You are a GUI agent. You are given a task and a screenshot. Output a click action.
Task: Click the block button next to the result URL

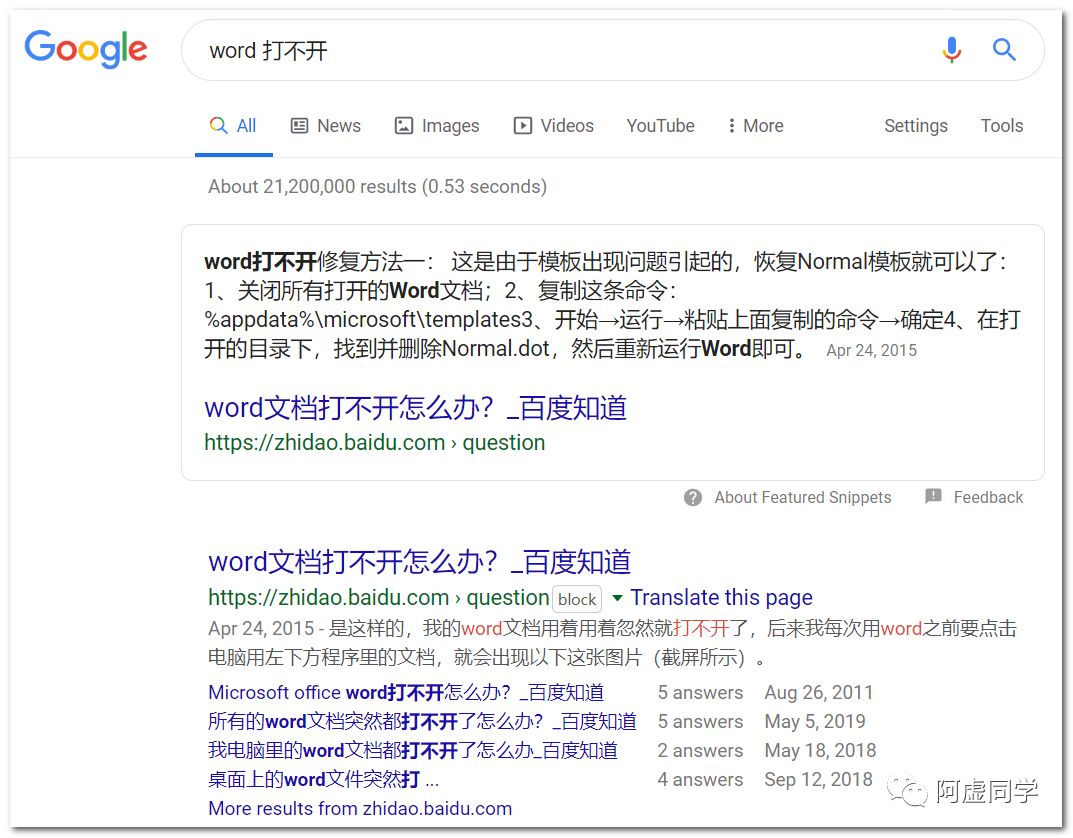tap(577, 599)
